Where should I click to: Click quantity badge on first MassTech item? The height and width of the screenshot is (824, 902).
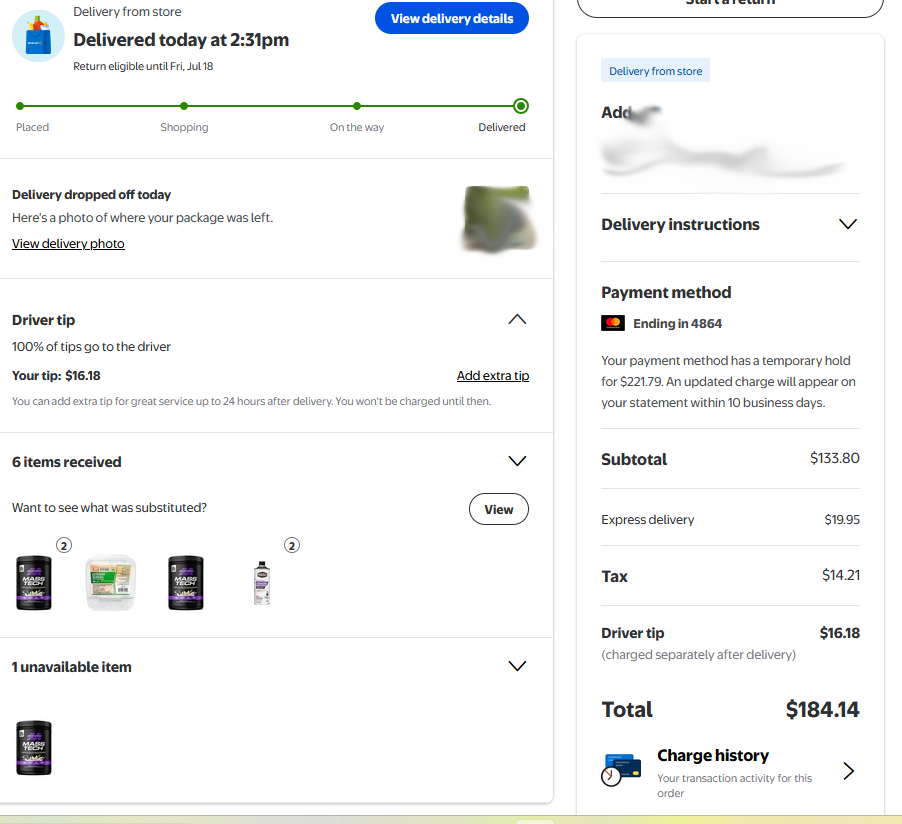(x=64, y=545)
